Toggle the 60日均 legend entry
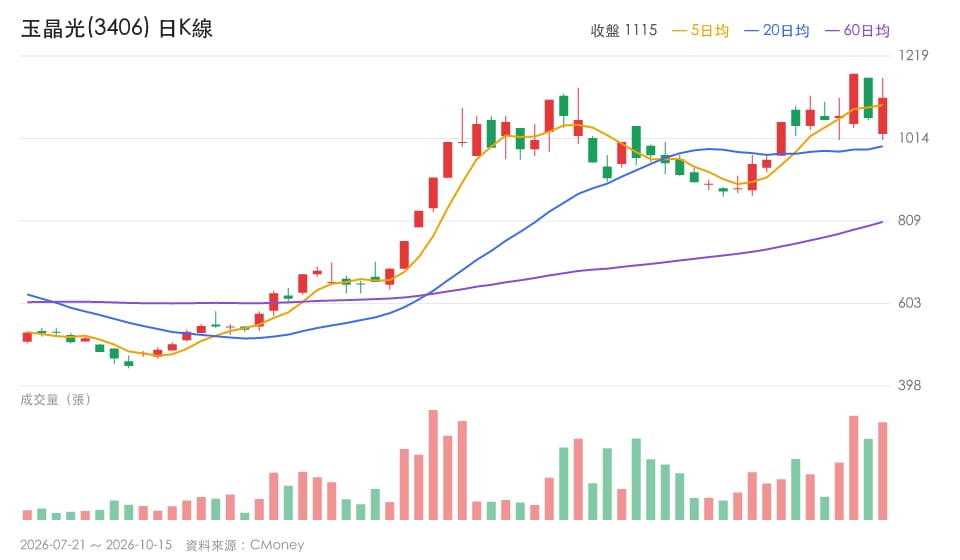Screen dimensions: 960x560 (857, 30)
